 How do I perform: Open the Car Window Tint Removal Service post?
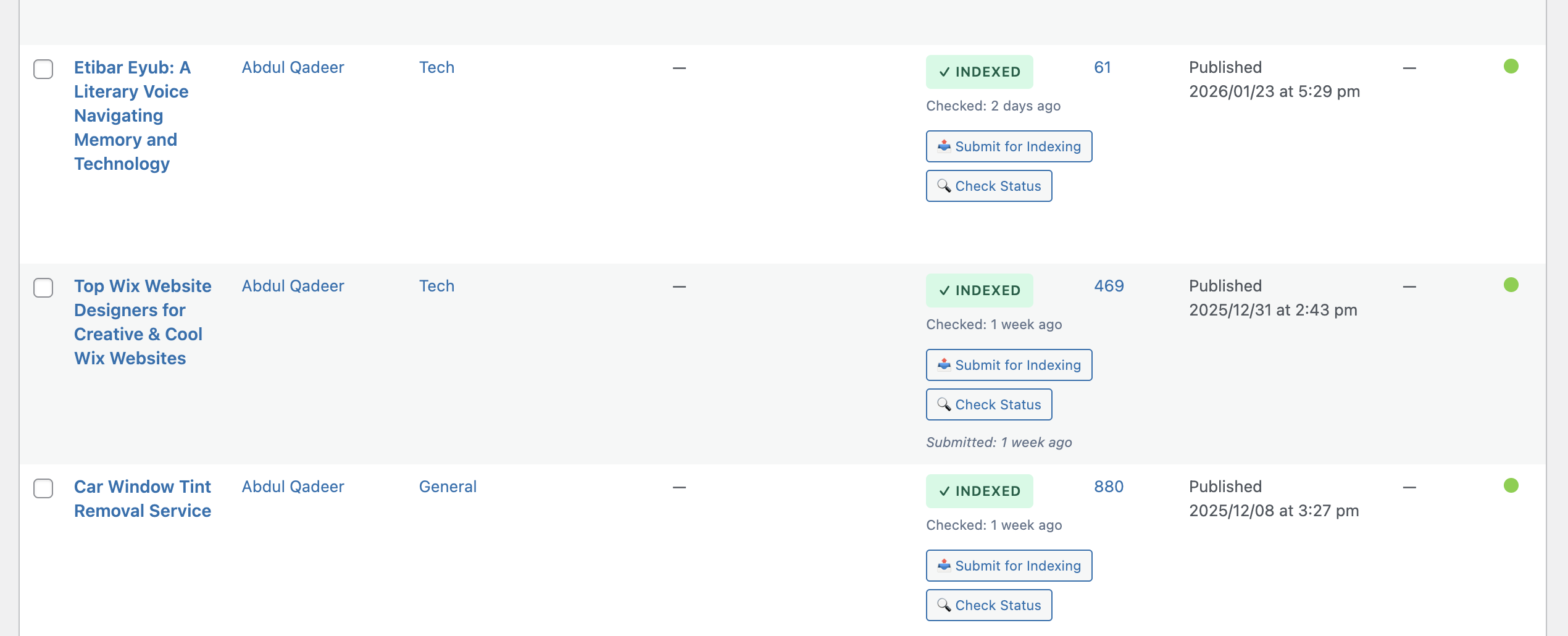[143, 498]
